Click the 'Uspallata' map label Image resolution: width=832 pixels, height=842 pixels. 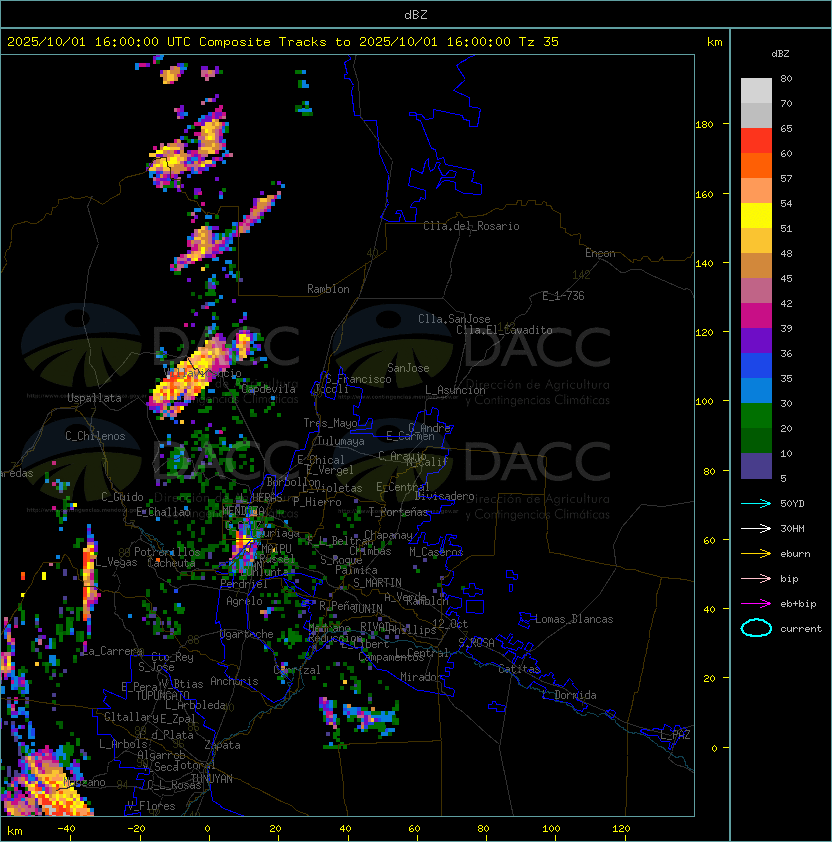click(95, 398)
